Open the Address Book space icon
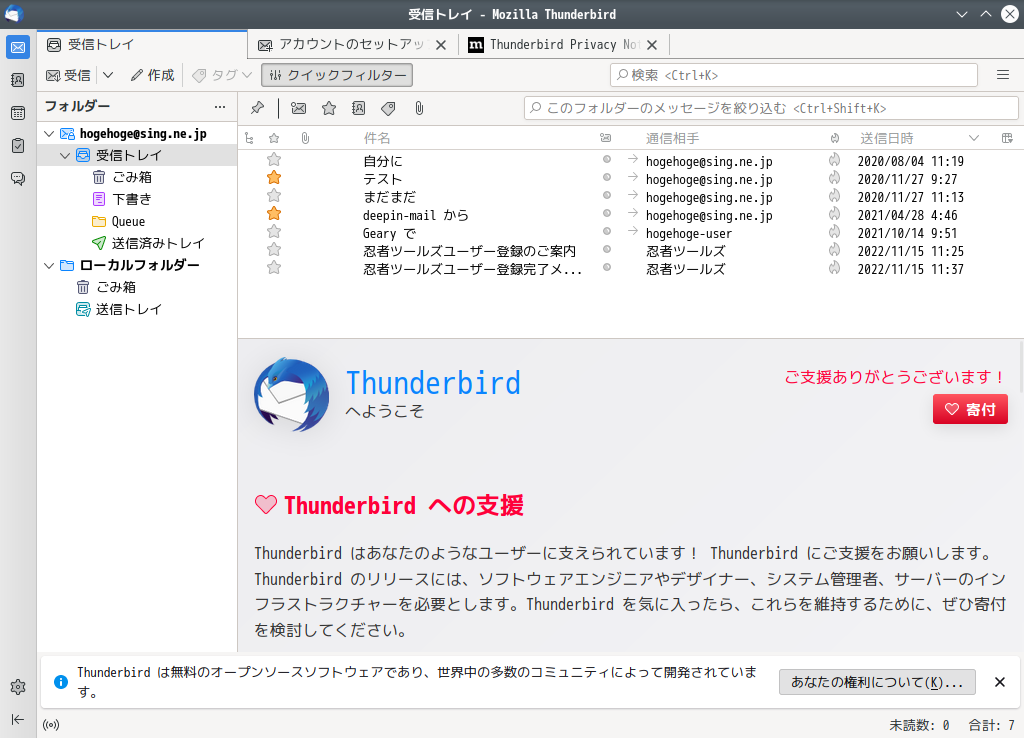 coord(18,80)
